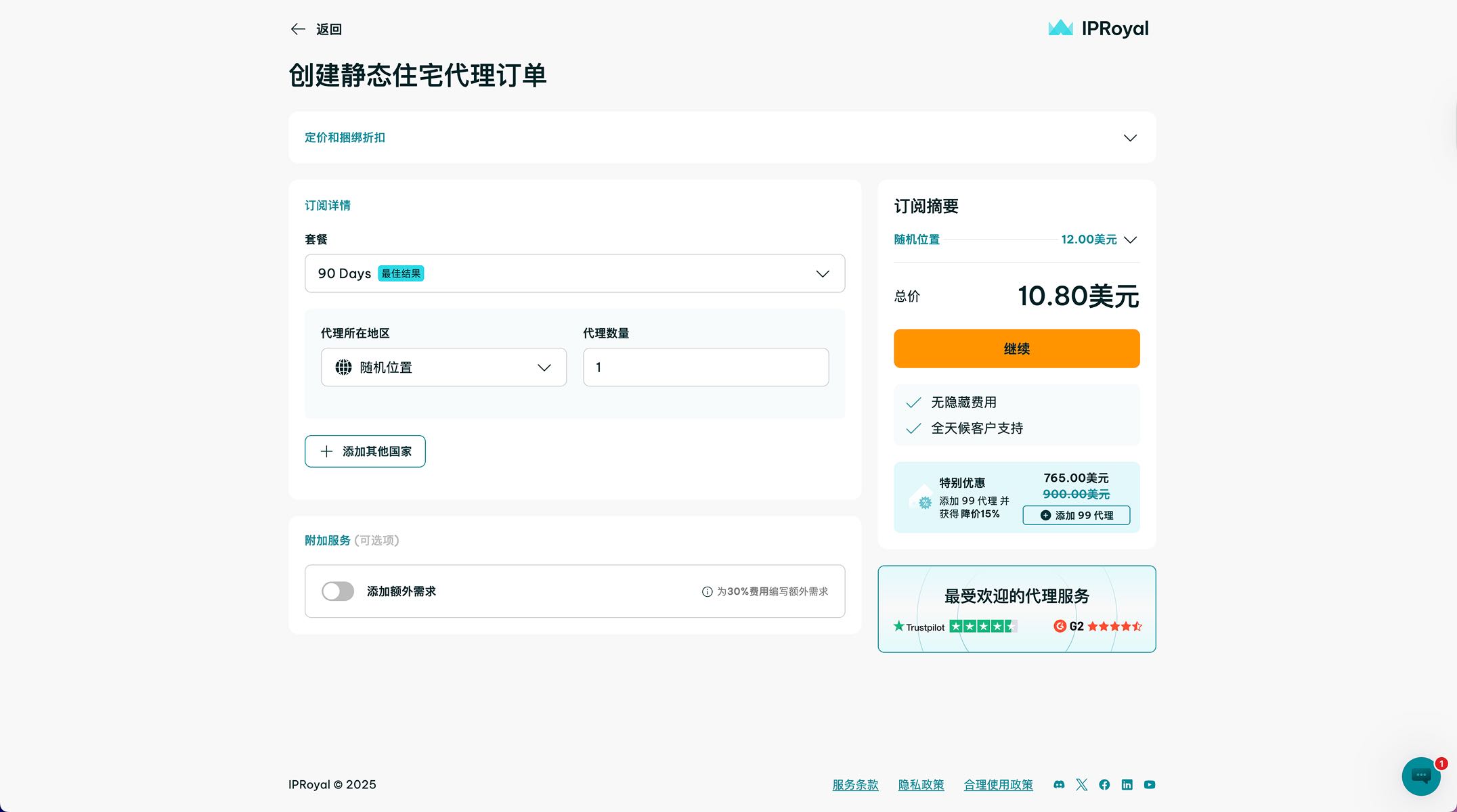Open the LinkedIn footer icon
Image resolution: width=1457 pixels, height=812 pixels.
coord(1127,785)
